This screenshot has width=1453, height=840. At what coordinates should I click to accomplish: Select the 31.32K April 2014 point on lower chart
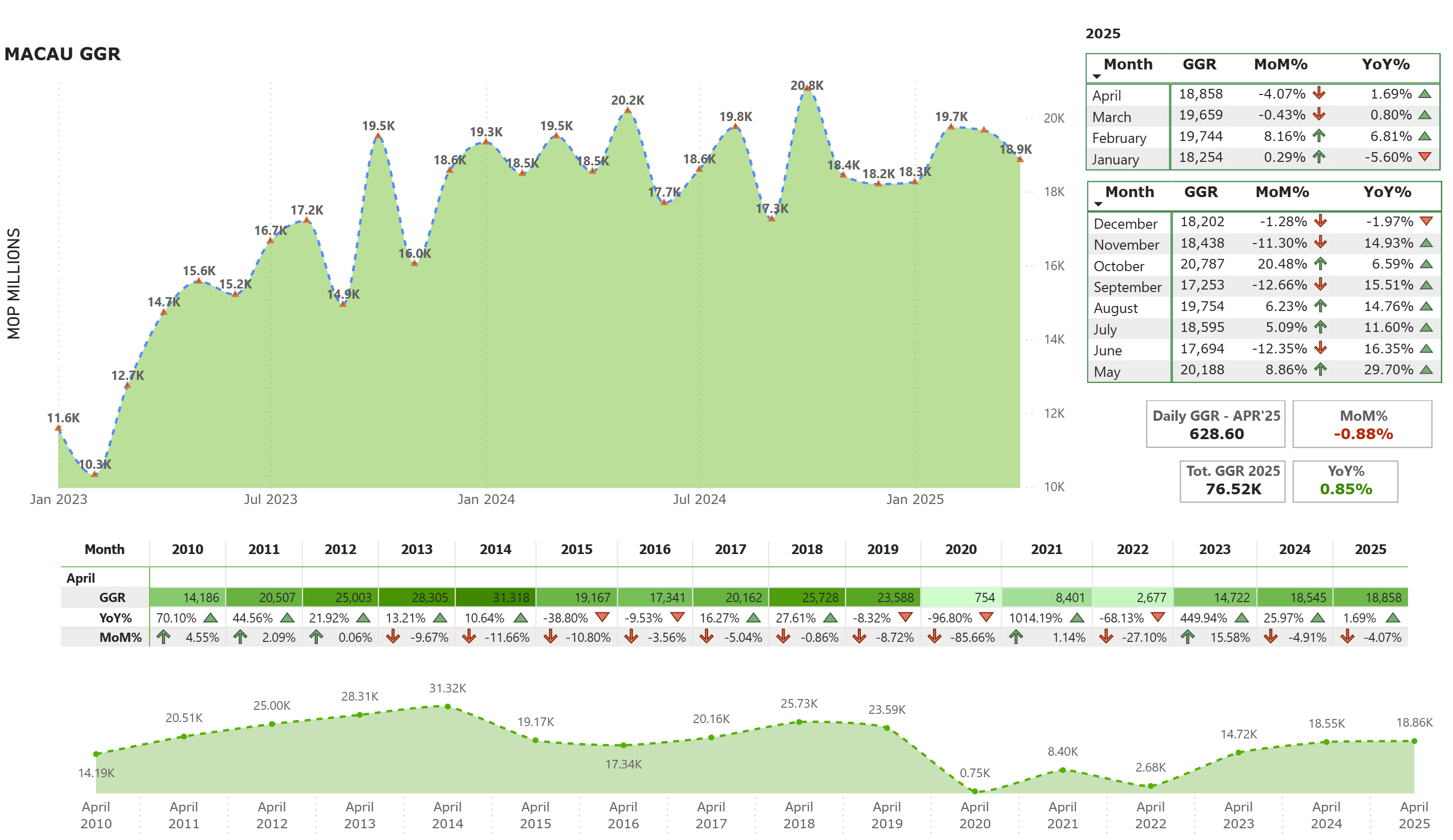pyautogui.click(x=448, y=706)
